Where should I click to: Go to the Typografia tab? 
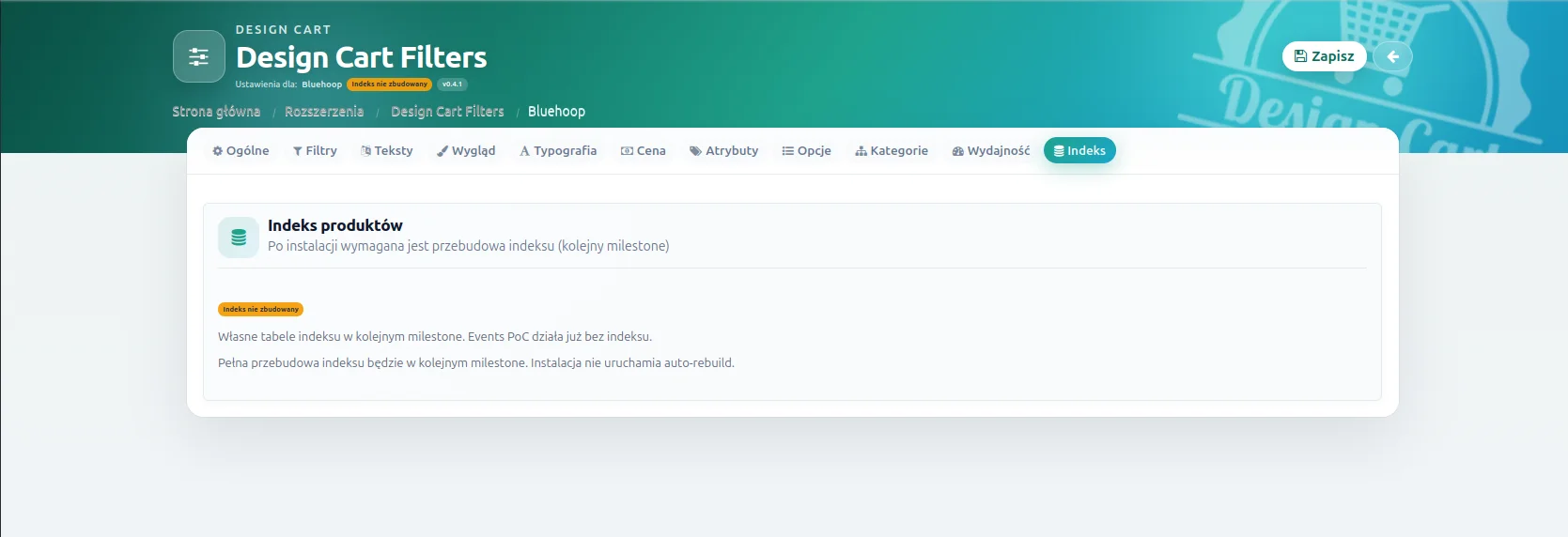(558, 150)
